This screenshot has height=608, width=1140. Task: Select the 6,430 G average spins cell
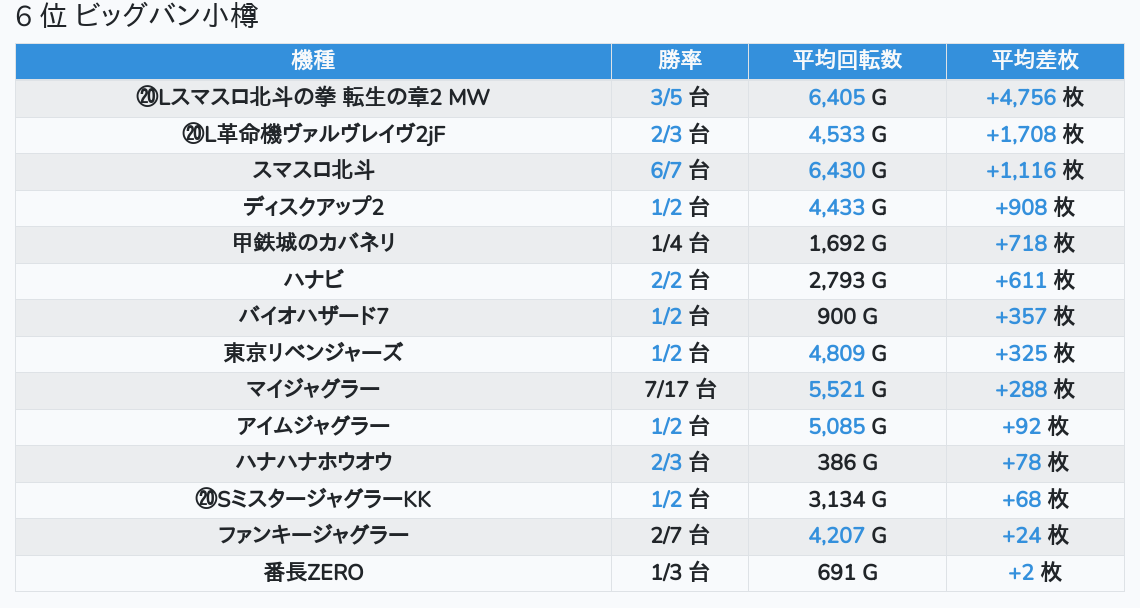coord(847,170)
